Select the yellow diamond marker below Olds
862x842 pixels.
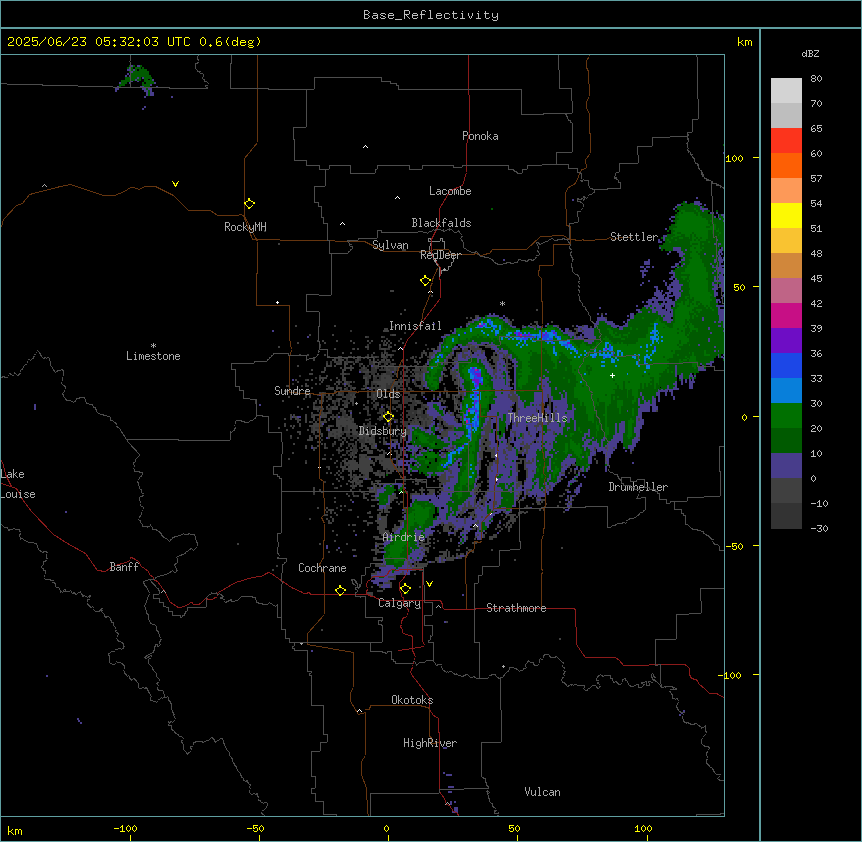coord(388,417)
